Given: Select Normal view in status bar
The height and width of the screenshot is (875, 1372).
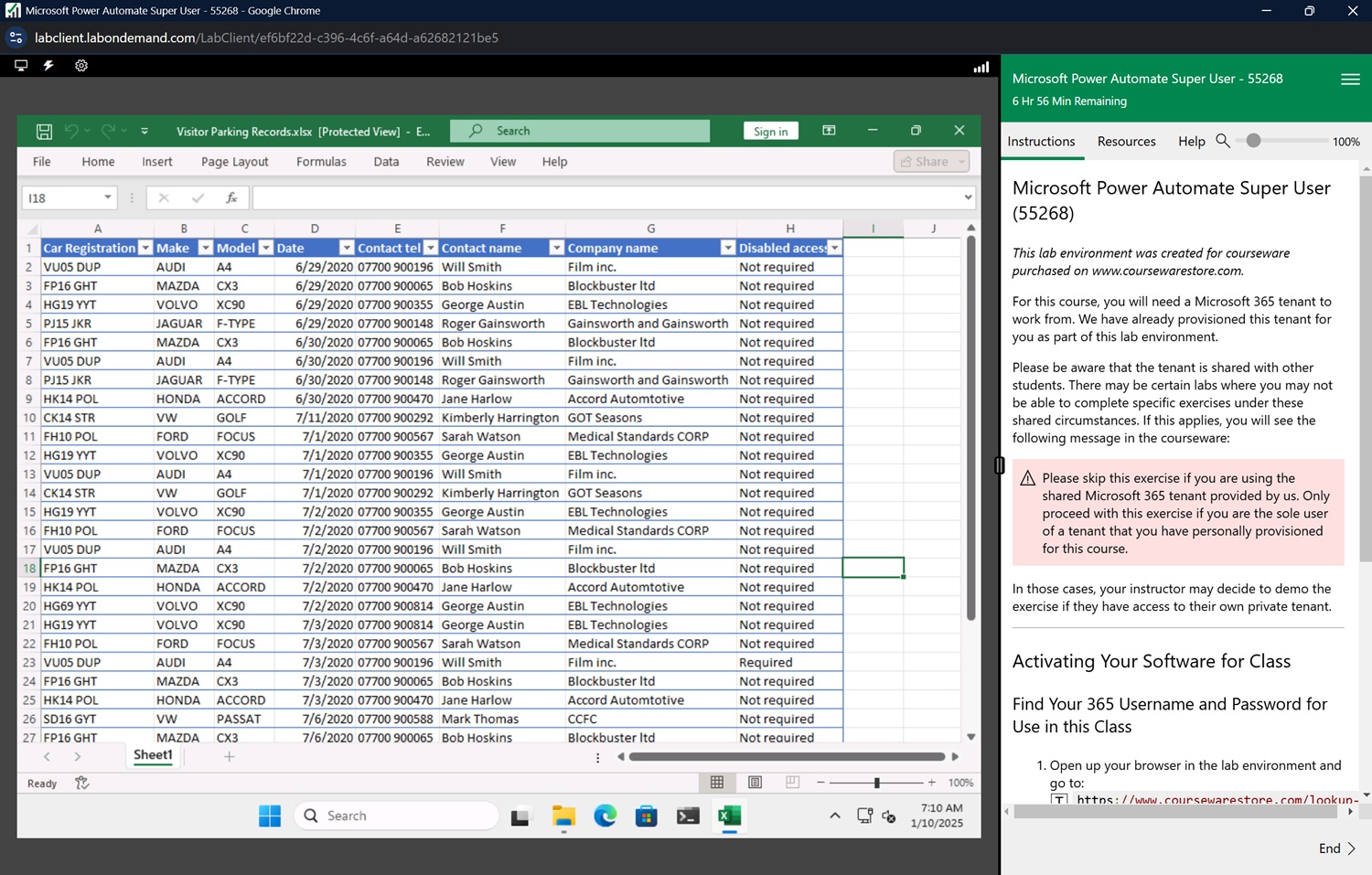Looking at the screenshot, I should [717, 783].
